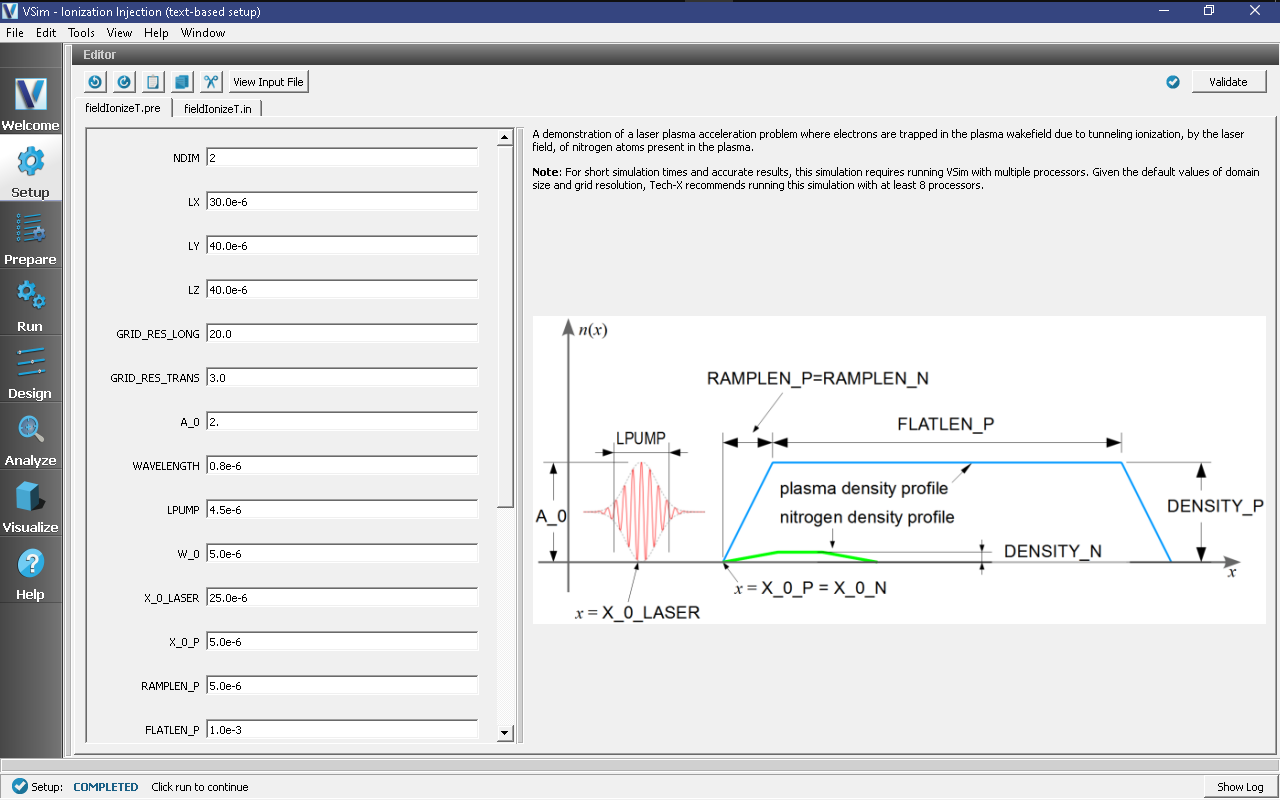Click the RAMPLEN_P input field
This screenshot has height=800, width=1280.
341,686
